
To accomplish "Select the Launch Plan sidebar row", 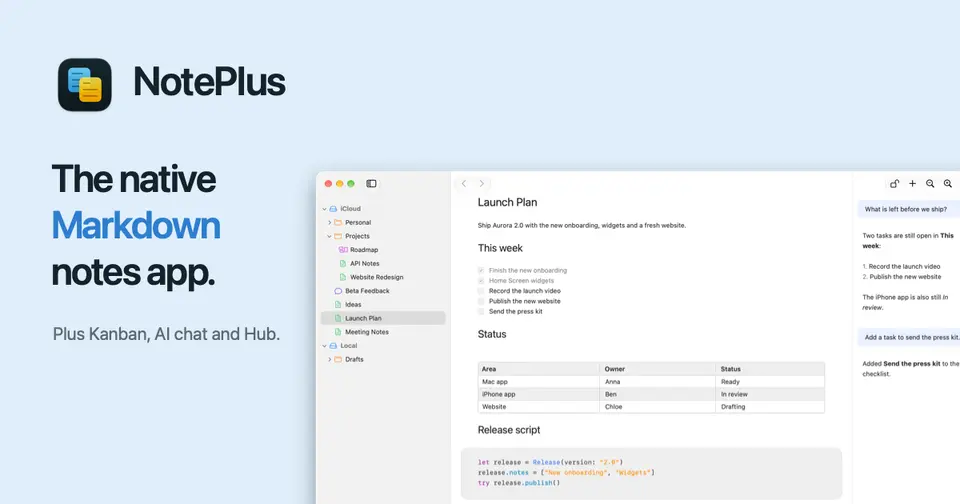I will pyautogui.click(x=383, y=318).
